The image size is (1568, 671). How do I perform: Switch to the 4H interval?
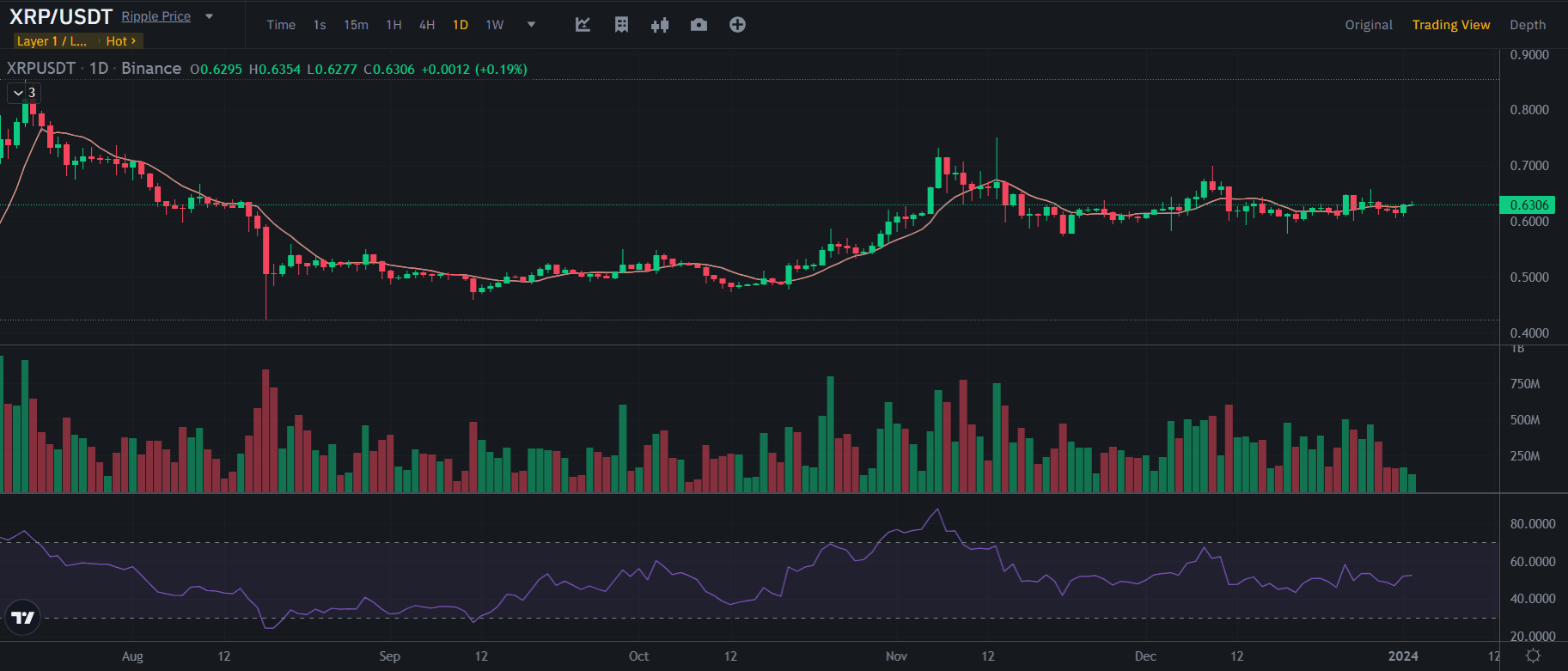pyautogui.click(x=427, y=25)
